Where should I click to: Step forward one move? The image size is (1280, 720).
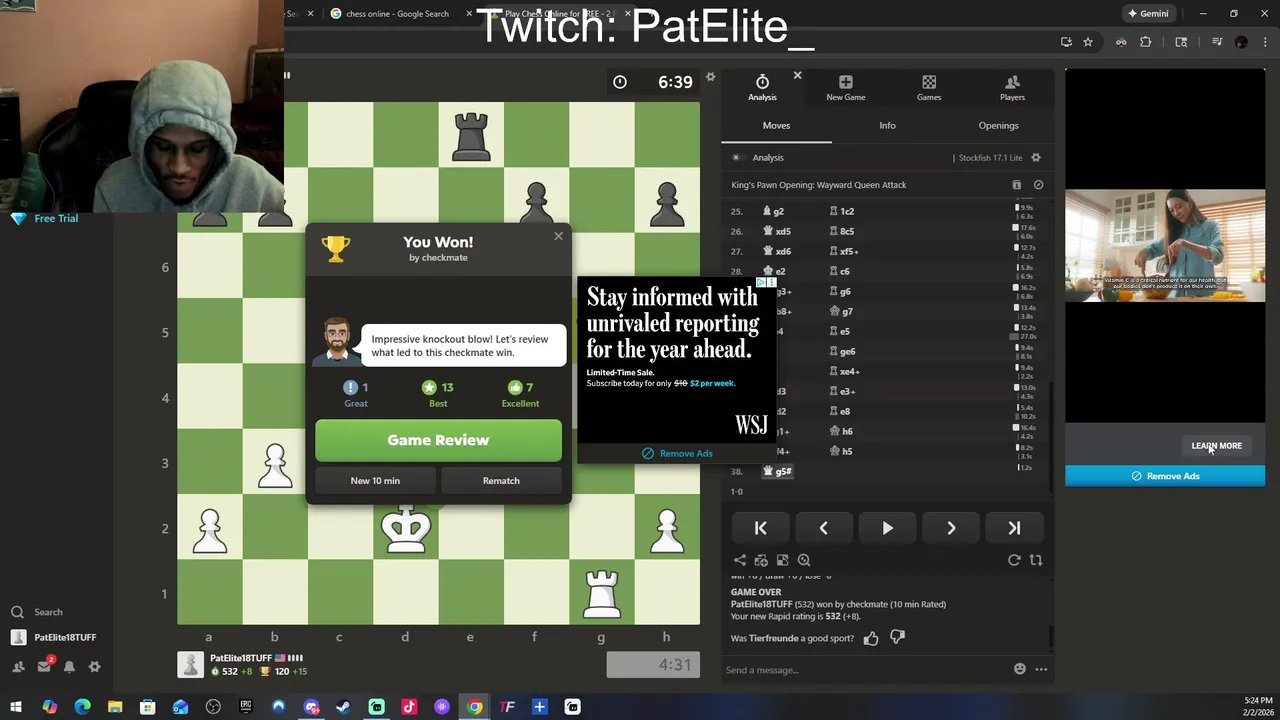click(x=951, y=528)
